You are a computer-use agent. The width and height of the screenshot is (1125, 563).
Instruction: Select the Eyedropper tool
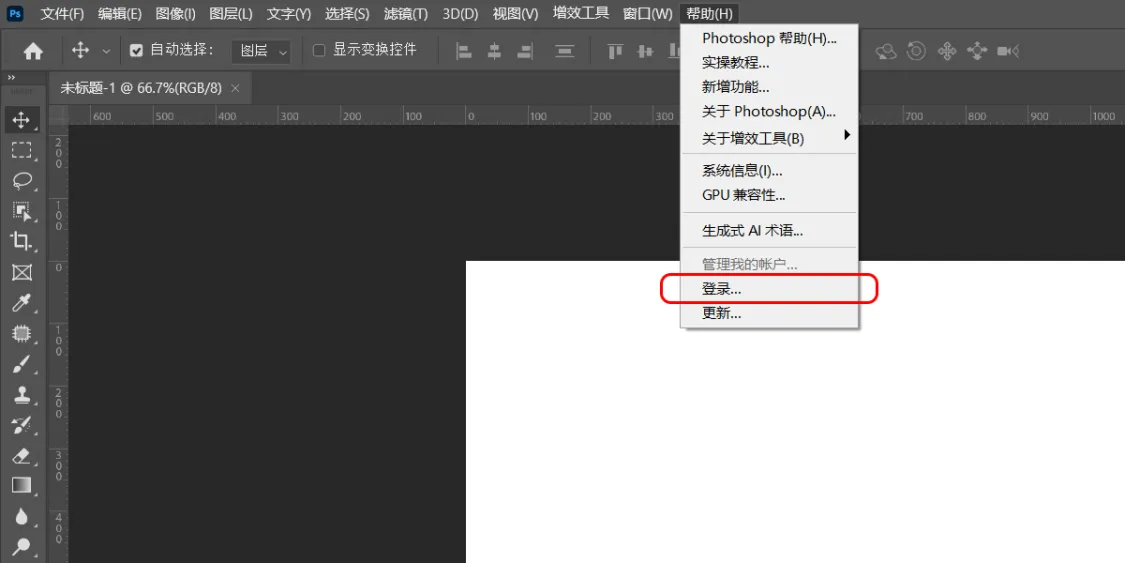pos(22,303)
